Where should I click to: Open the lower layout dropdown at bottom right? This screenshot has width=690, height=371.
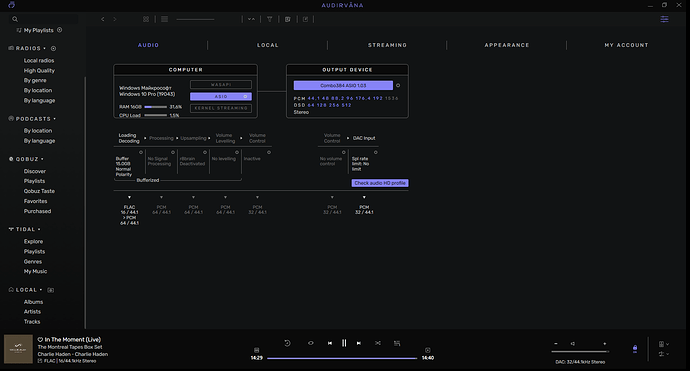click(664, 354)
